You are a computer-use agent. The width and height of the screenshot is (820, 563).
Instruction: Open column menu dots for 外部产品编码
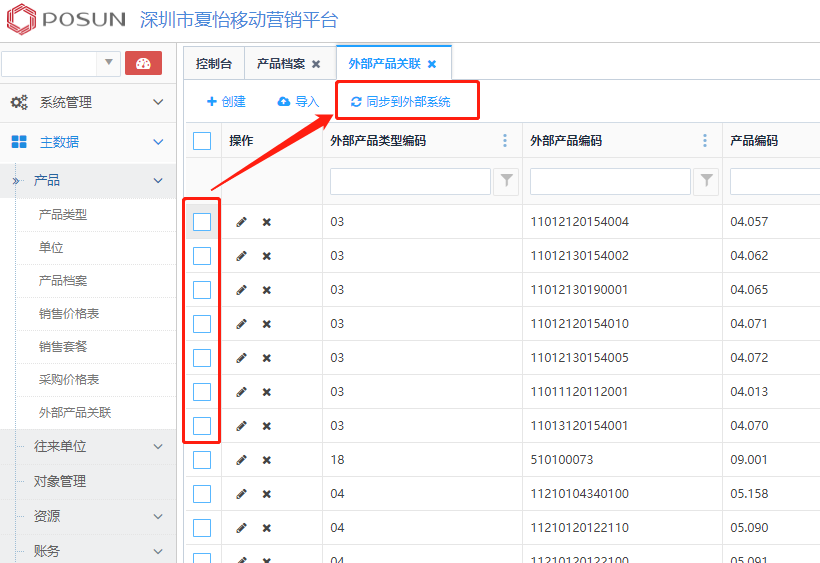coord(705,141)
